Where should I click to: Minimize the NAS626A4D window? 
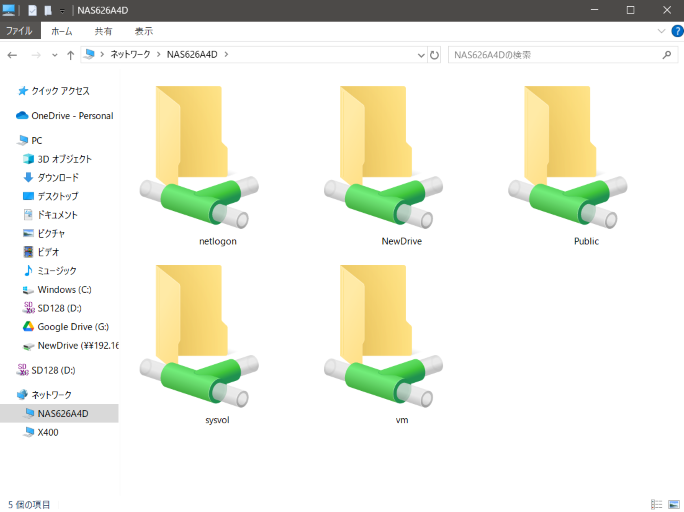point(594,10)
